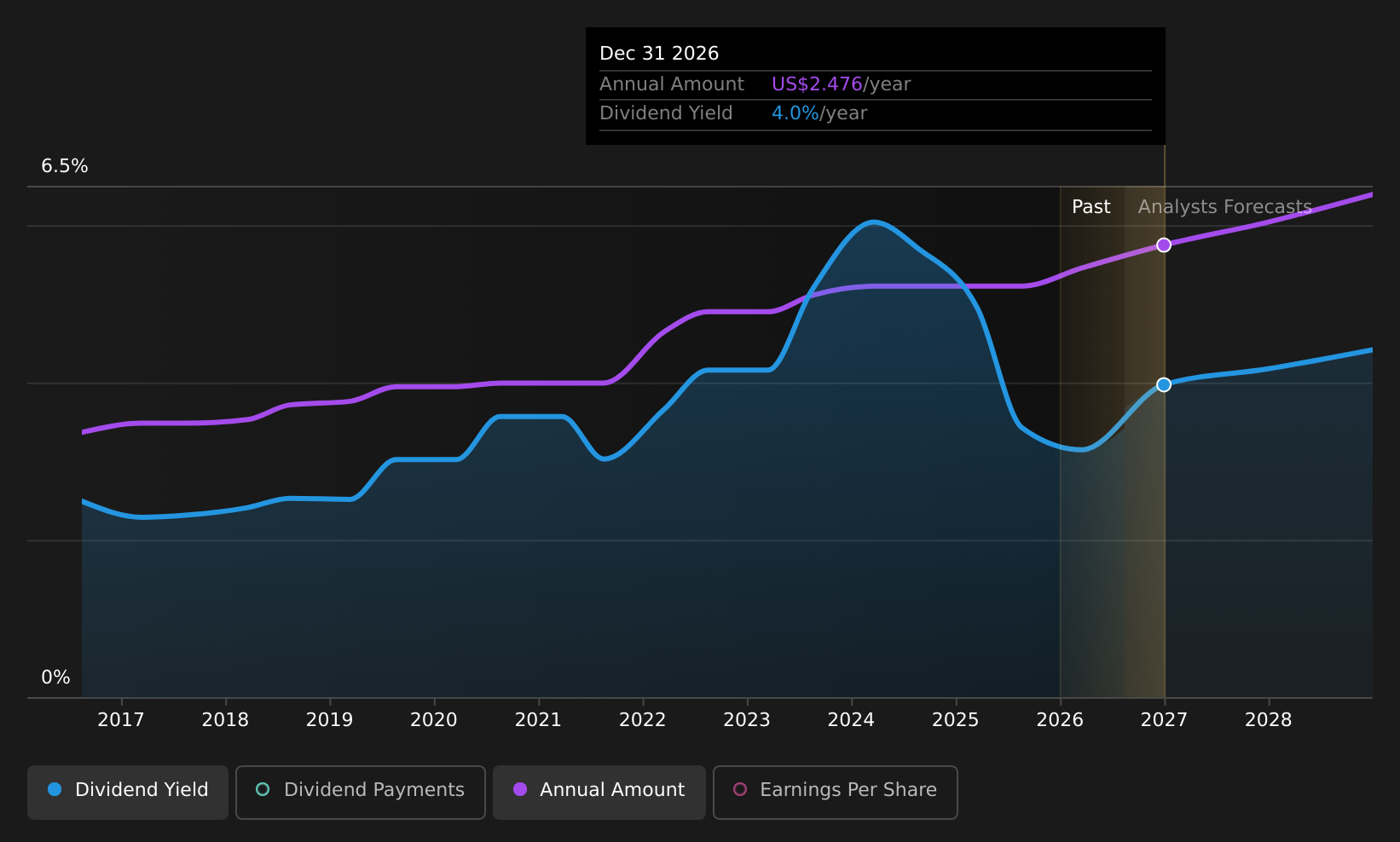The image size is (1400, 842).
Task: Click the 2024 x-axis label
Action: (x=851, y=720)
